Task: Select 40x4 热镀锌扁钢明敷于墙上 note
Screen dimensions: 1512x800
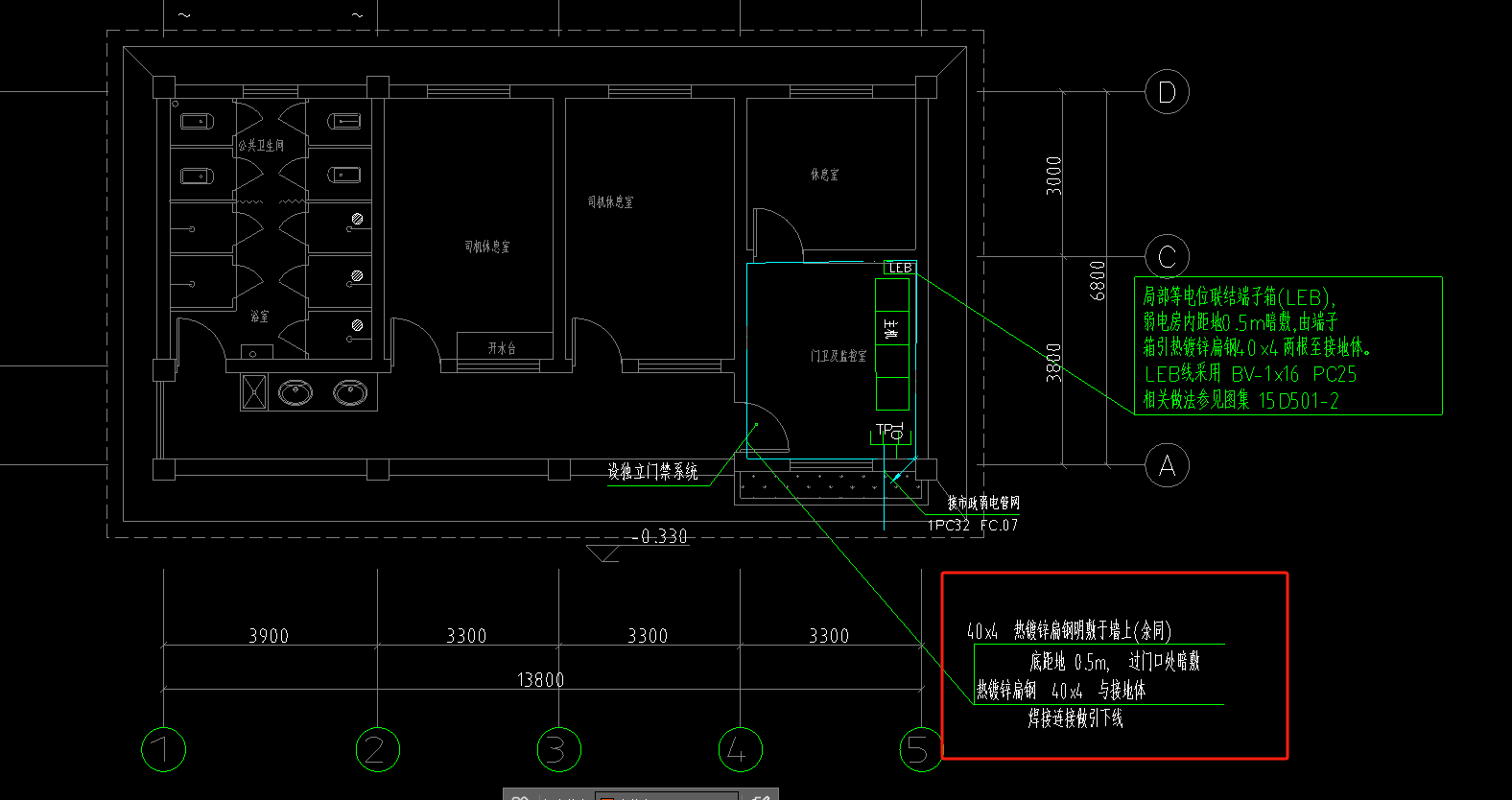Action: [x=1069, y=631]
